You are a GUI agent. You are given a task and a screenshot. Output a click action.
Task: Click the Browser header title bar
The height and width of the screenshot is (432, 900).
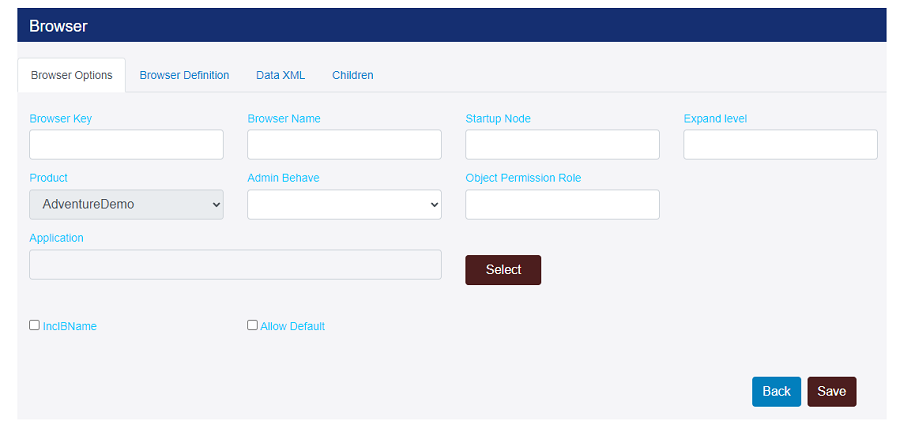(452, 25)
